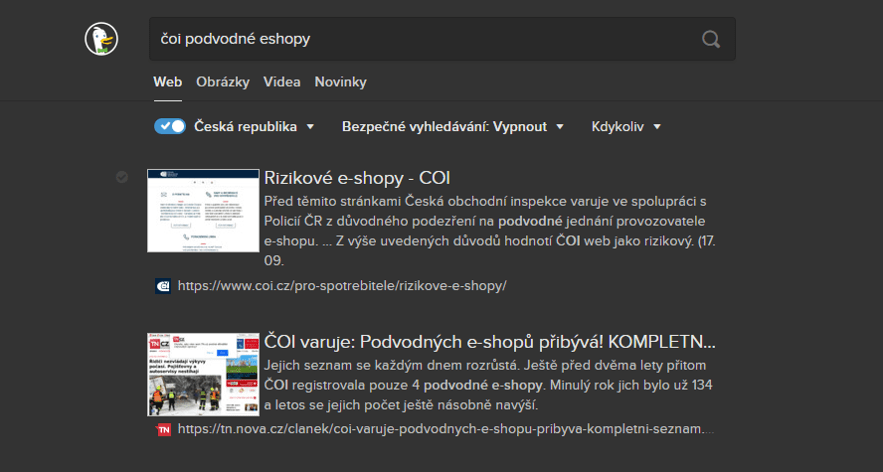Viewport: 883px width, 472px height.
Task: Open ČOI varuje: Podvodných e-shopů přibývá result
Action: (489, 342)
